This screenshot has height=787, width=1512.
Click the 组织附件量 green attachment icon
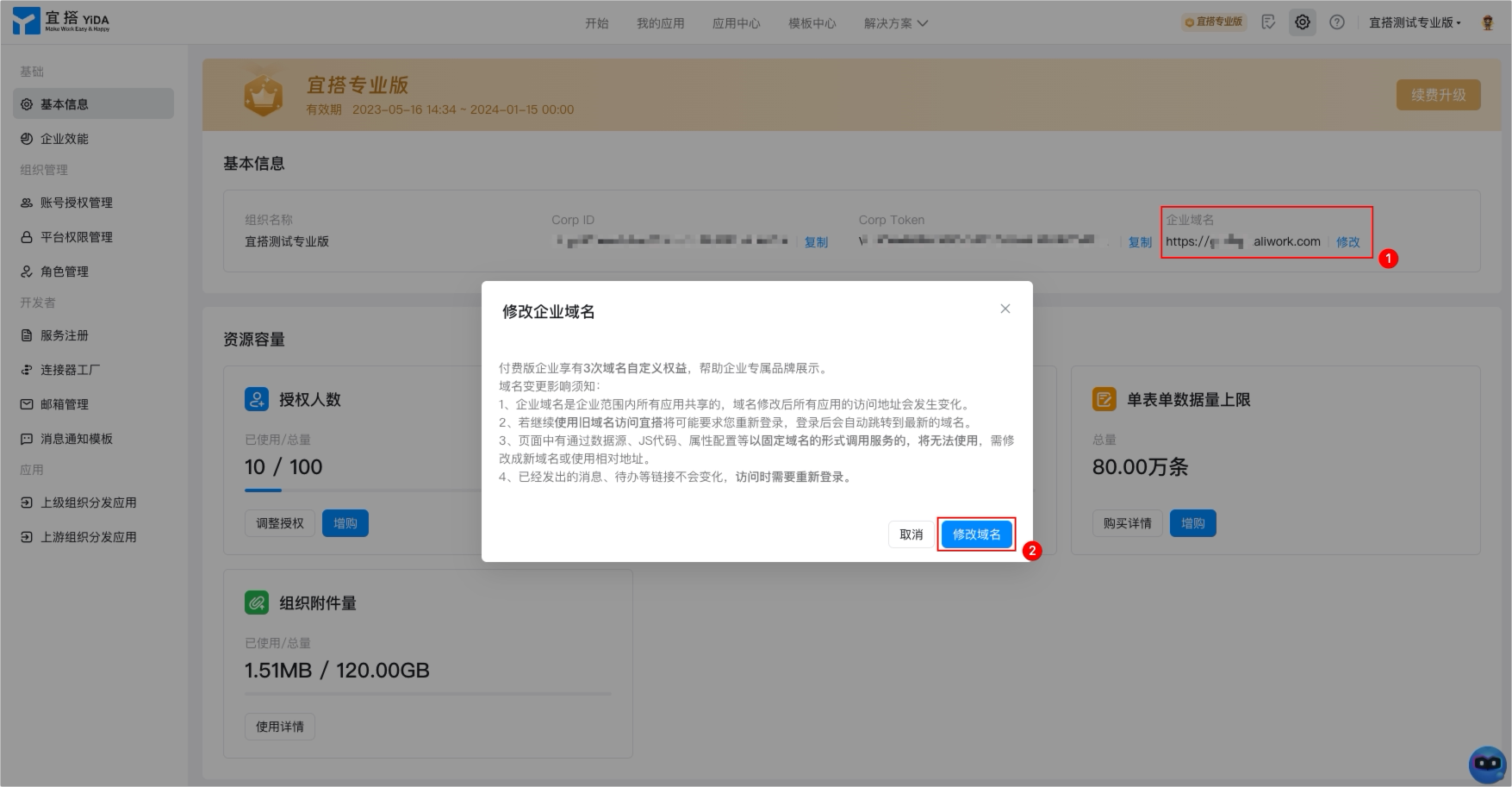(x=257, y=603)
